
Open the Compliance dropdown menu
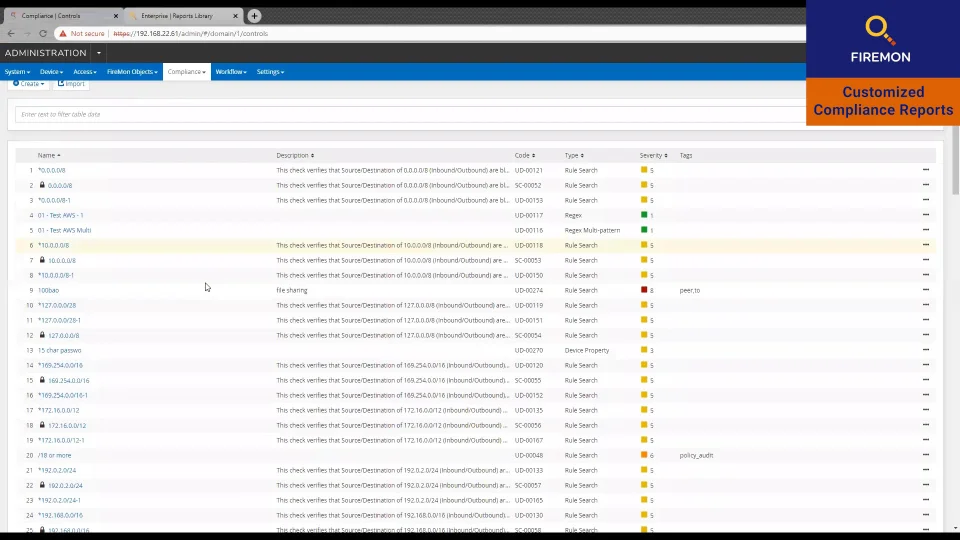point(187,72)
